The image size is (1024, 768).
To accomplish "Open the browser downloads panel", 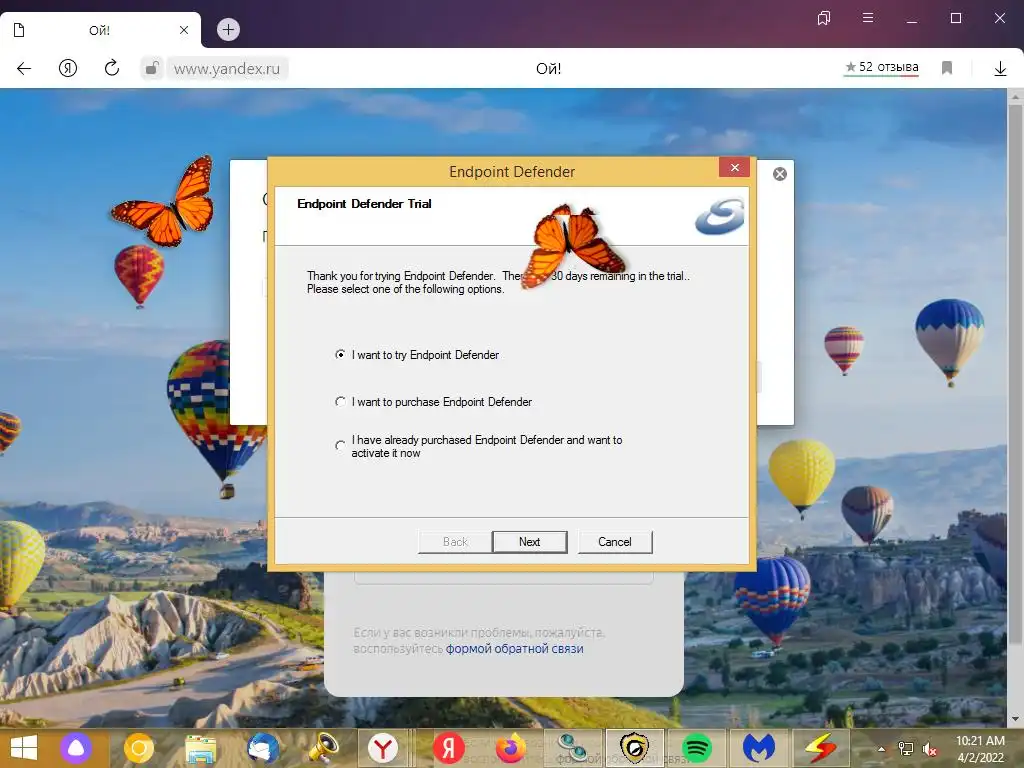I will click(x=1000, y=69).
